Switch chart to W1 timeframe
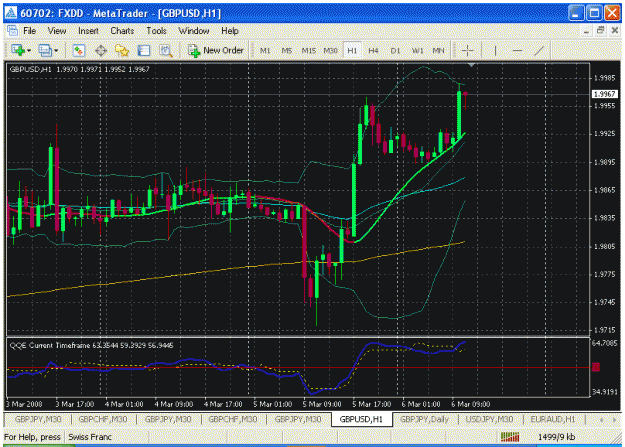The height and width of the screenshot is (447, 625). tap(417, 51)
